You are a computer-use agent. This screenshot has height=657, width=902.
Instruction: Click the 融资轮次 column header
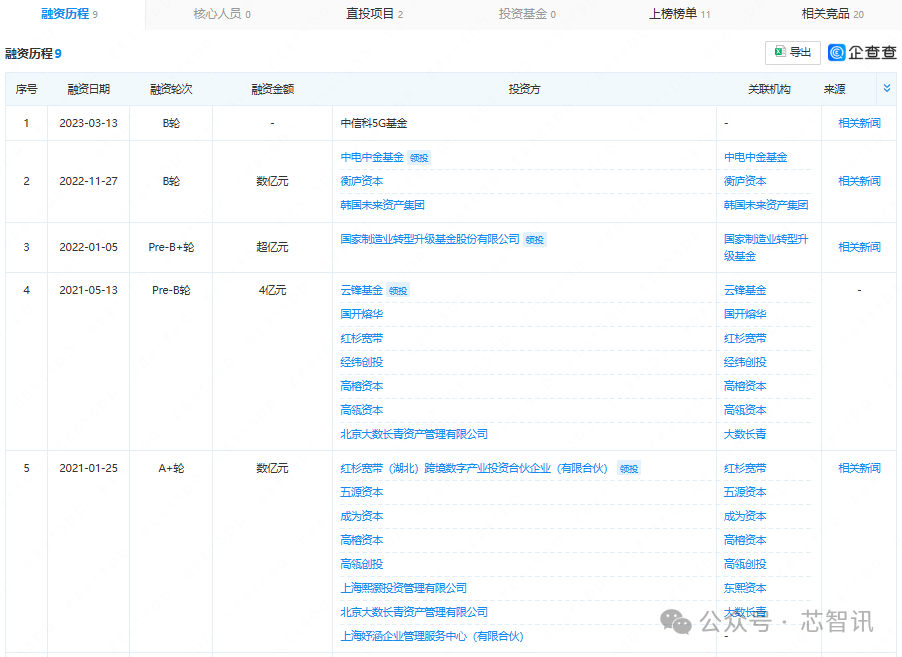[171, 89]
